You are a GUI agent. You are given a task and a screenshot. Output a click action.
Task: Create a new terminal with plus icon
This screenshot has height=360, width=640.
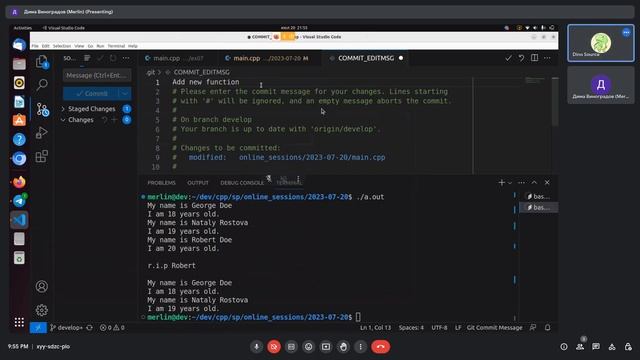502,182
